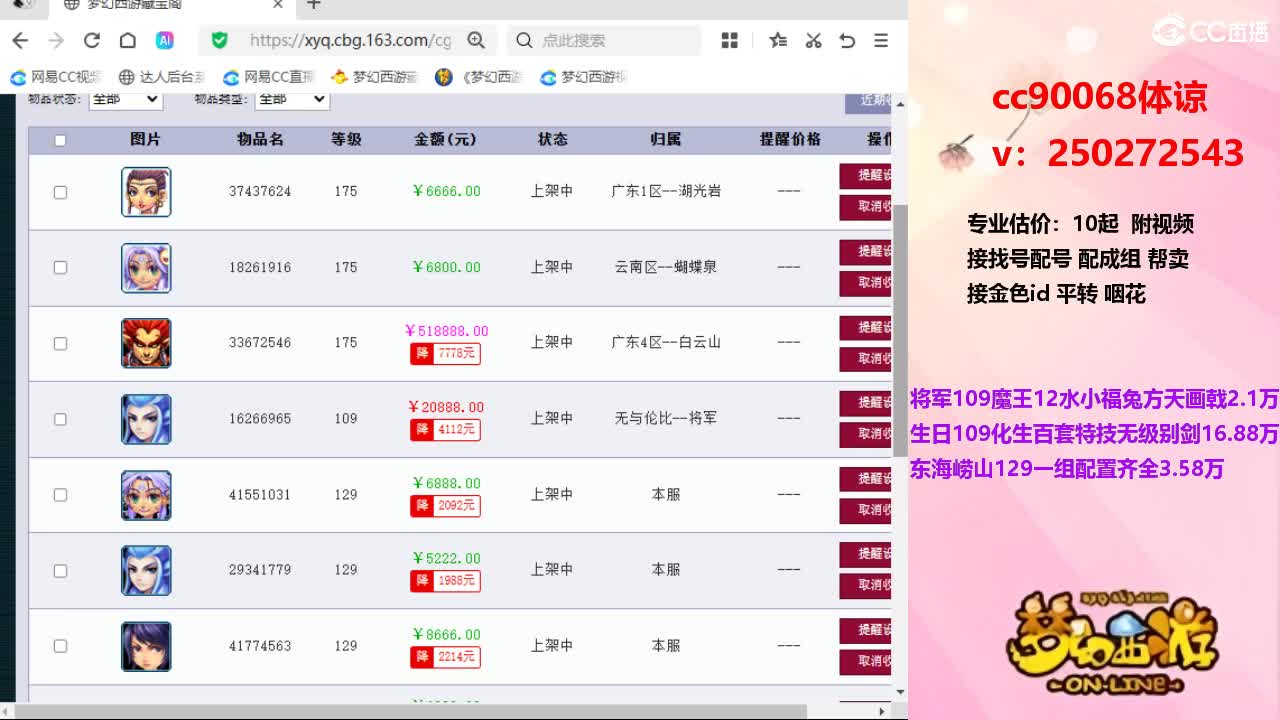Toggle the select-all checkbox in table header

tap(60, 140)
